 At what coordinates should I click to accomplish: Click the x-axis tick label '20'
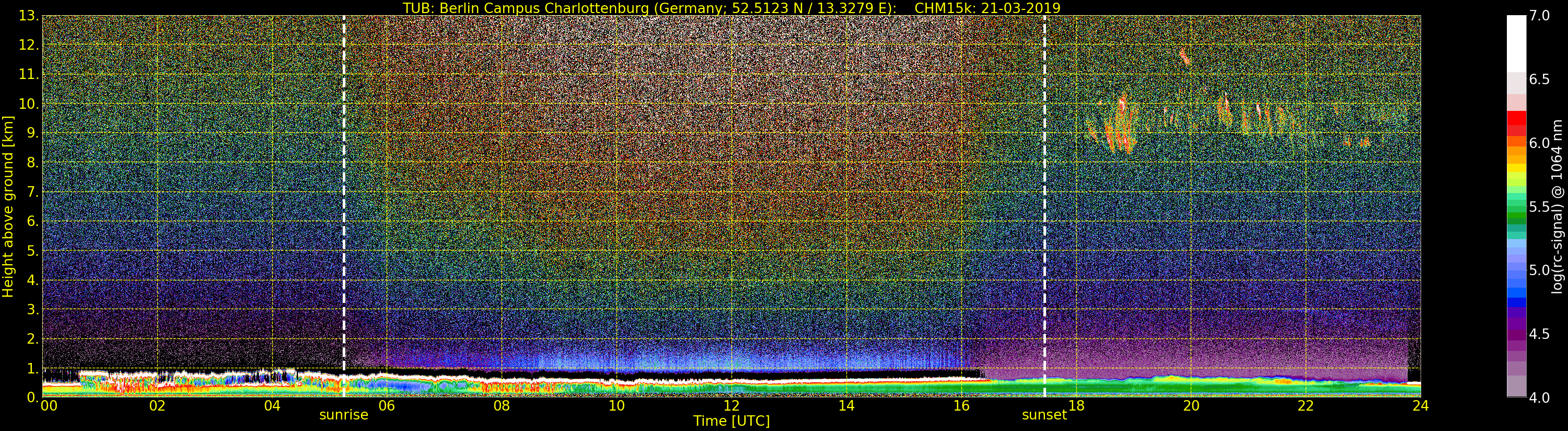click(1191, 406)
